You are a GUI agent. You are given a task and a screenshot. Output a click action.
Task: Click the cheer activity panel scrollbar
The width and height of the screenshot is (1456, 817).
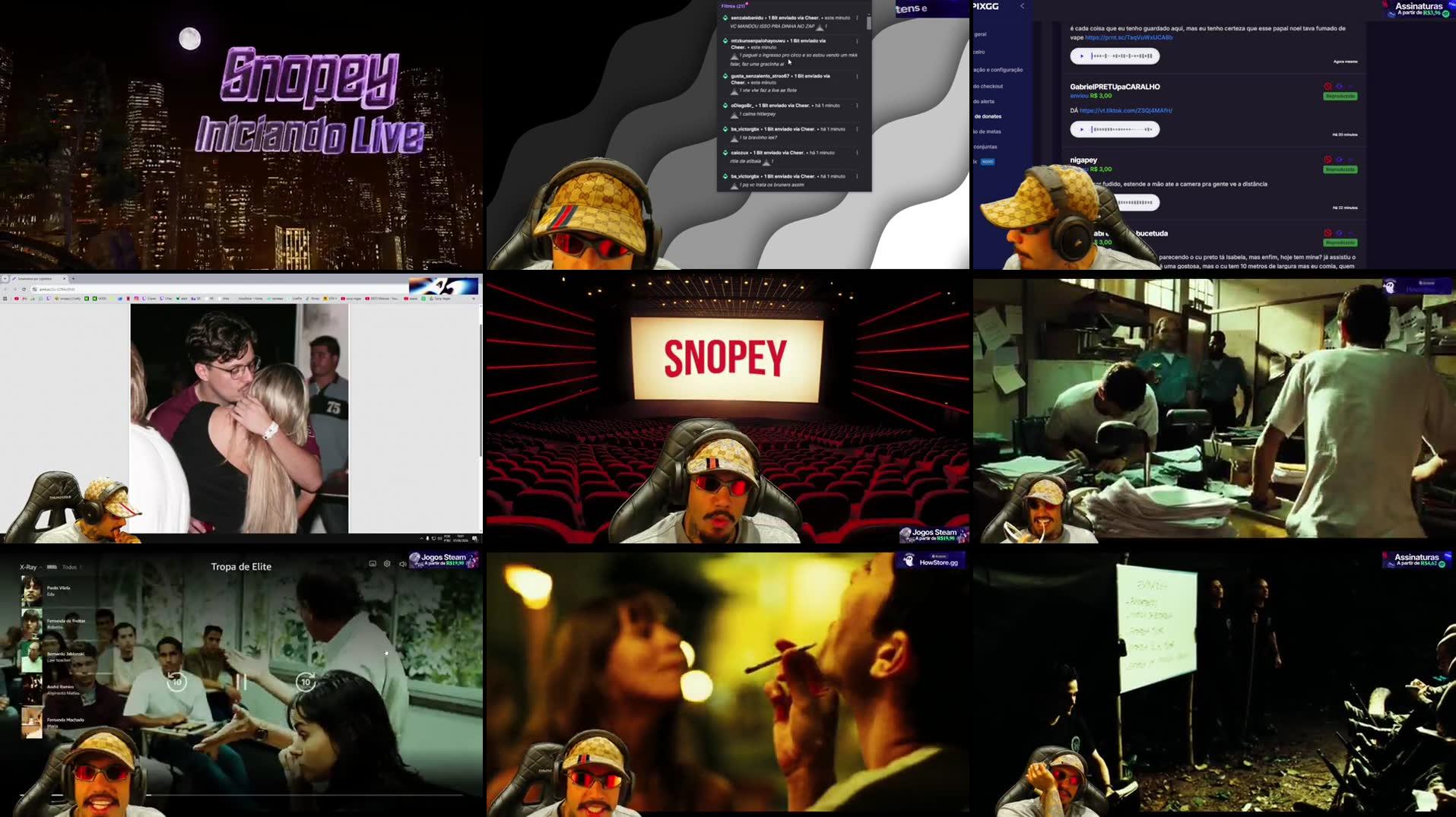tap(869, 23)
